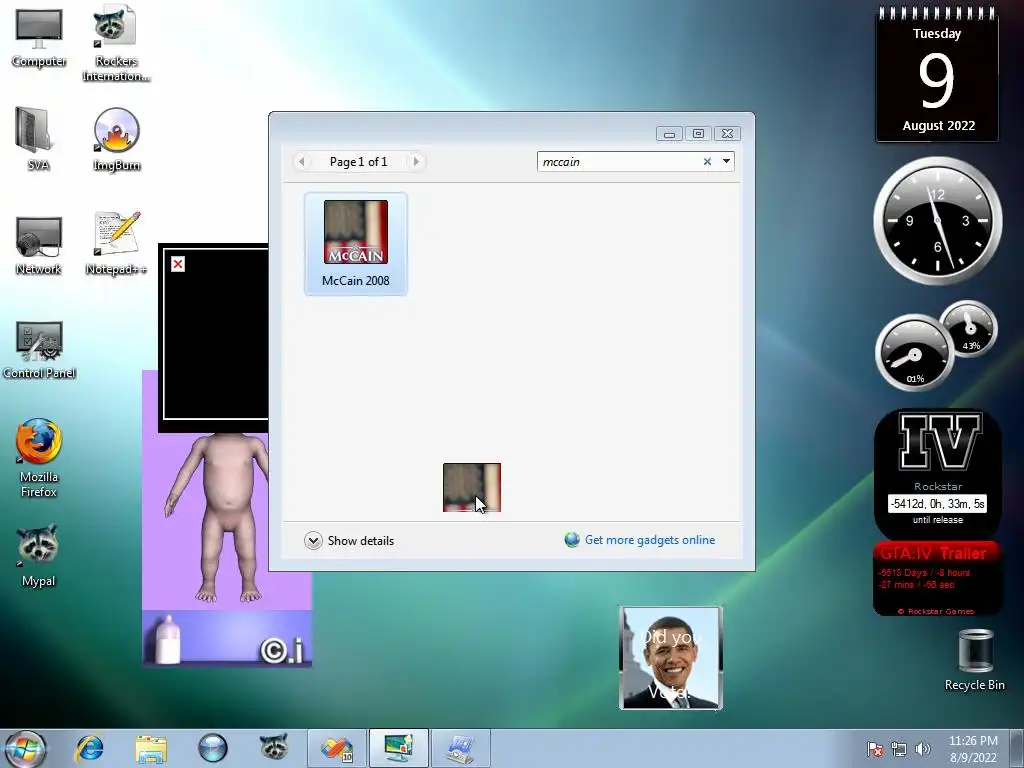The image size is (1024, 768).
Task: Click the GTA IV Trailer gadget
Action: click(x=938, y=579)
